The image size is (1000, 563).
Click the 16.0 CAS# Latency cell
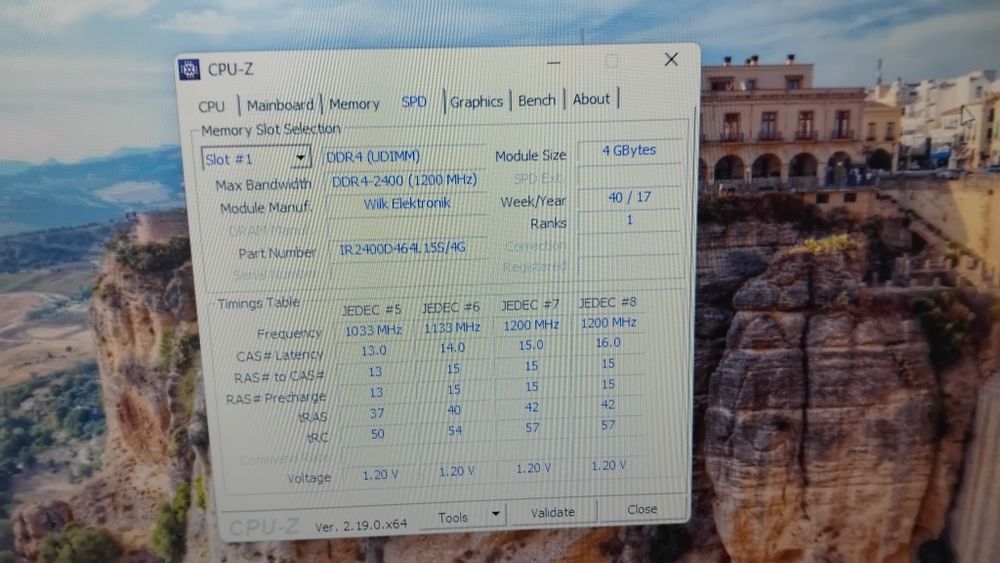[608, 343]
